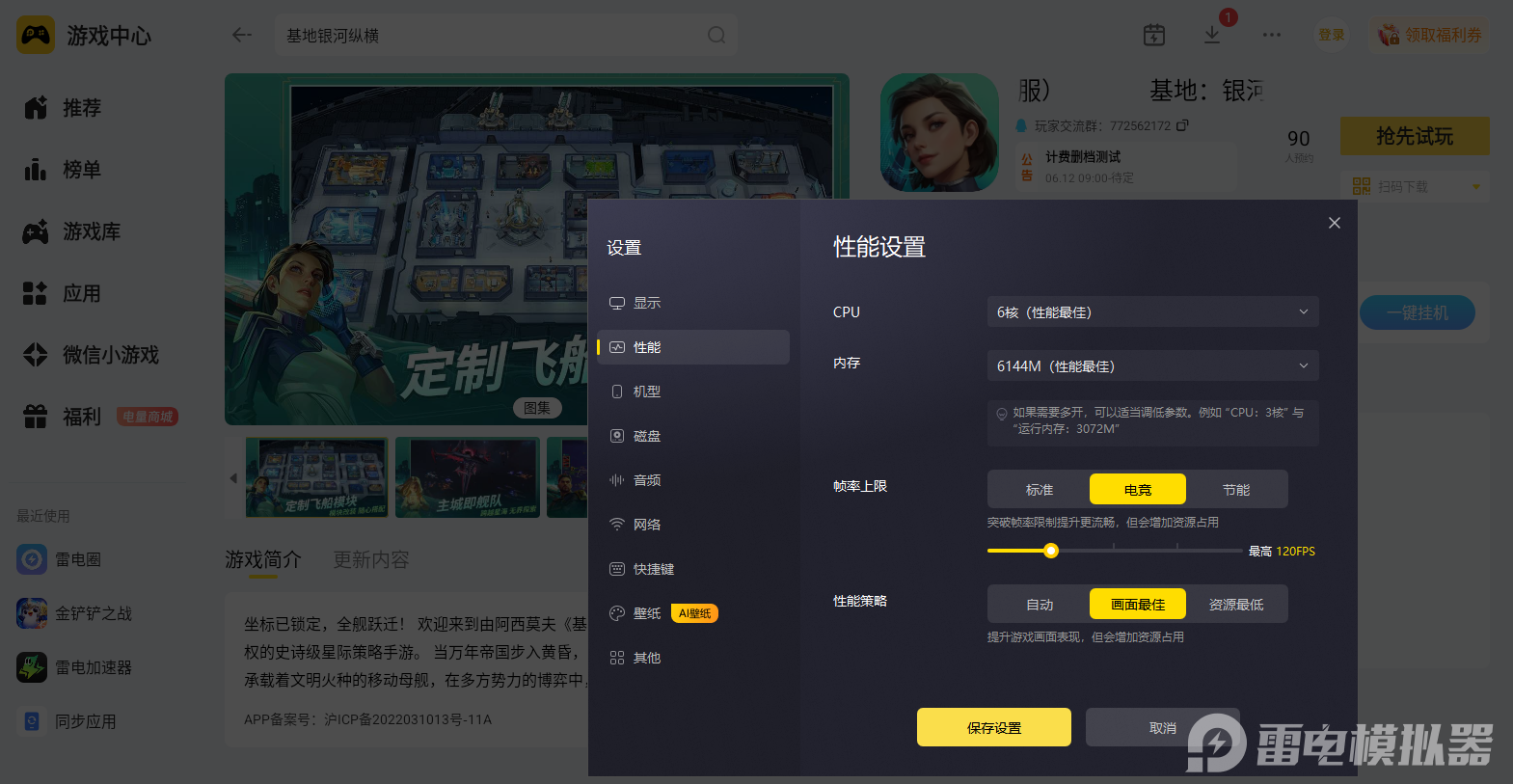Copy the player group number 772562172
The image size is (1513, 784).
tap(1183, 125)
